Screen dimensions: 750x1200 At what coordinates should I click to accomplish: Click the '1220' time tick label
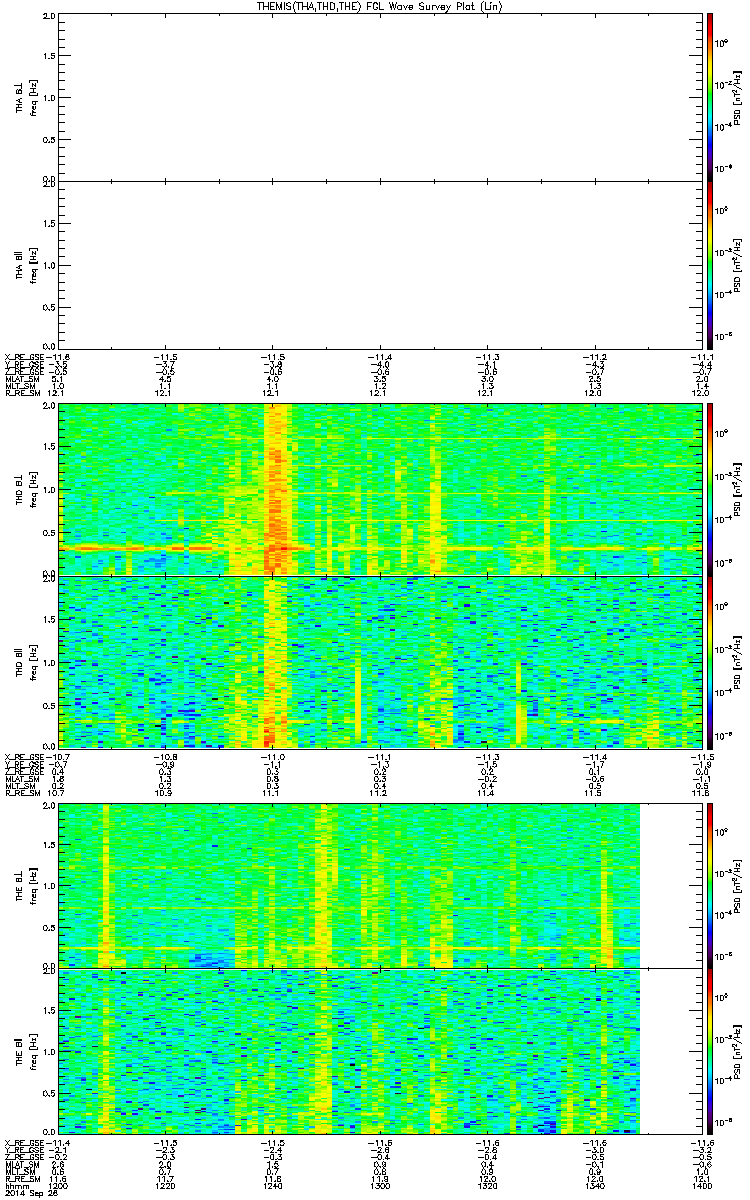166,1187
